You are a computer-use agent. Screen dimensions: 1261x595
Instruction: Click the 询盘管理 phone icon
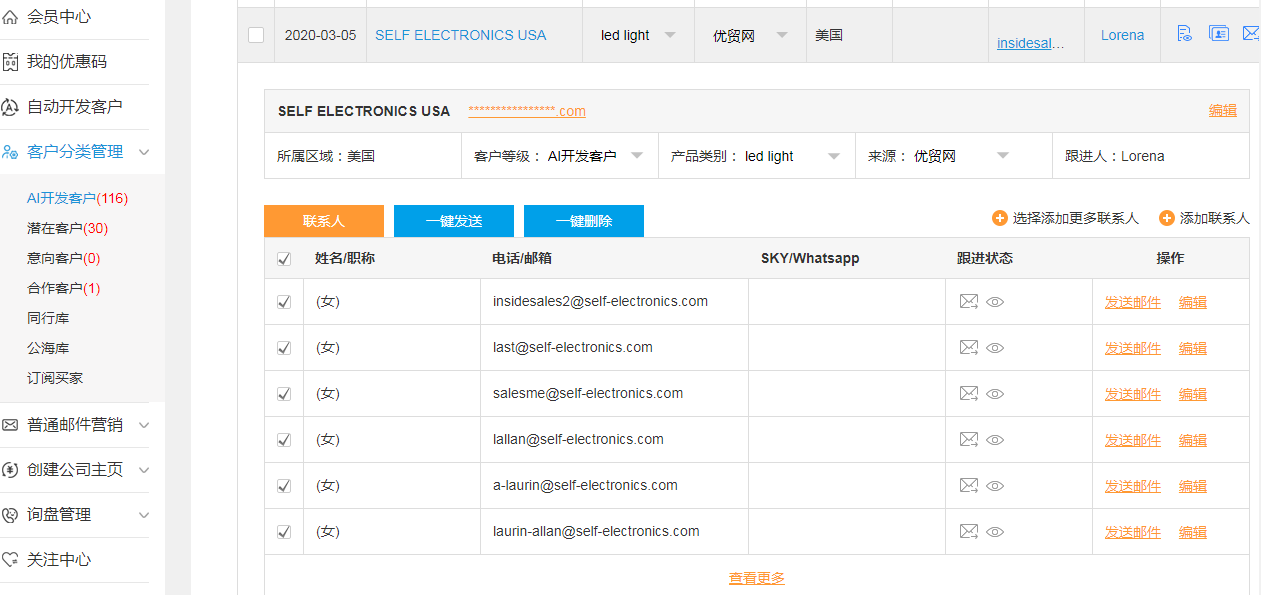[9, 515]
